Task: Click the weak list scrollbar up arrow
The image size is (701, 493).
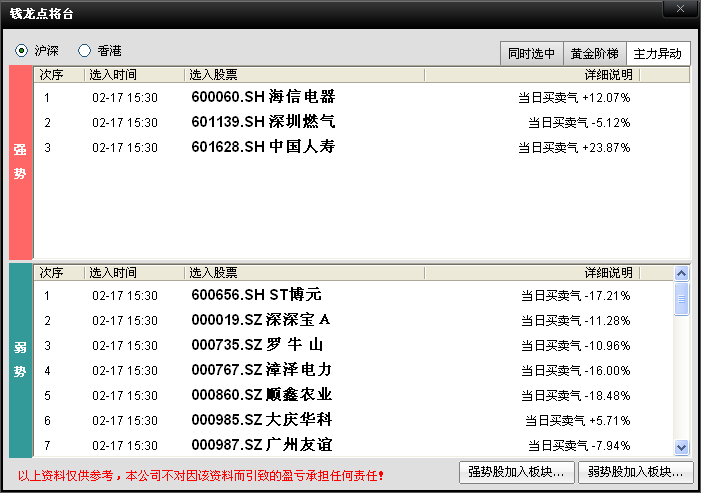Action: coord(681,273)
